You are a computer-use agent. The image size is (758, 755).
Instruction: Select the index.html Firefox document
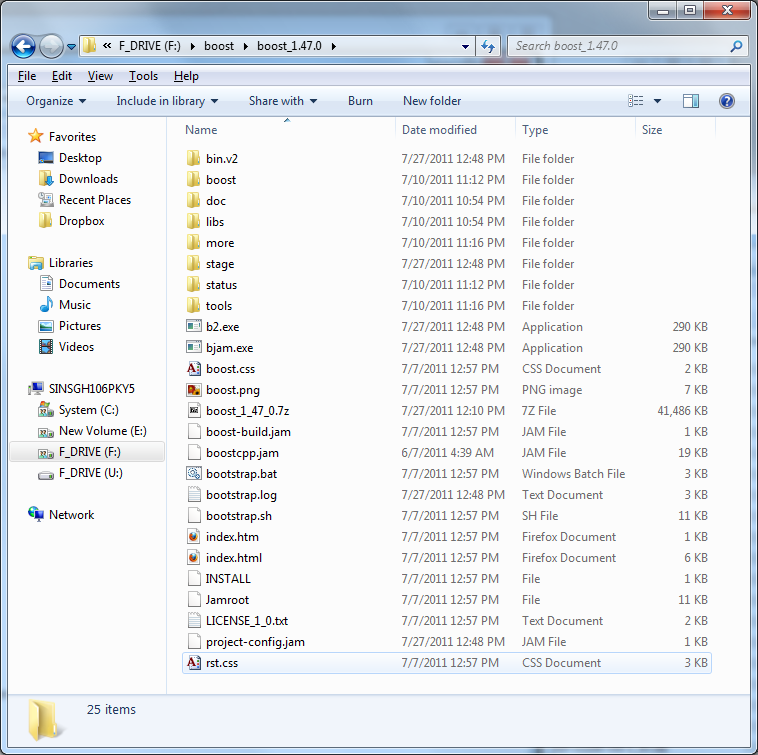pos(447,558)
